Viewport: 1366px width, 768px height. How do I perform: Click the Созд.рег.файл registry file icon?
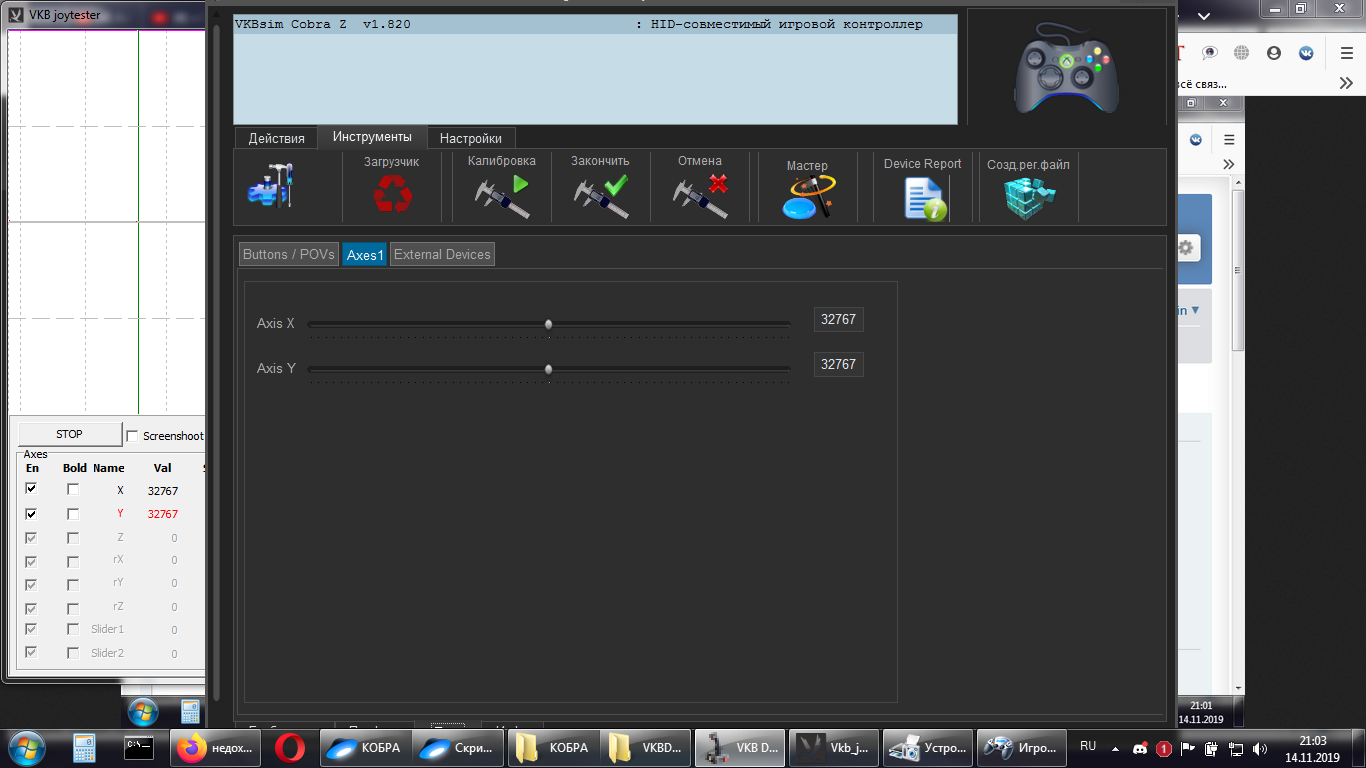point(1029,197)
